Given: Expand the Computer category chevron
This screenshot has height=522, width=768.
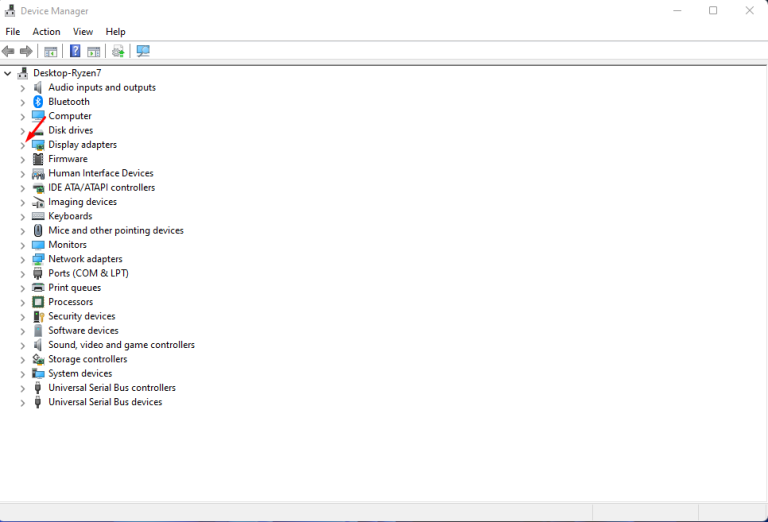Looking at the screenshot, I should tap(23, 117).
